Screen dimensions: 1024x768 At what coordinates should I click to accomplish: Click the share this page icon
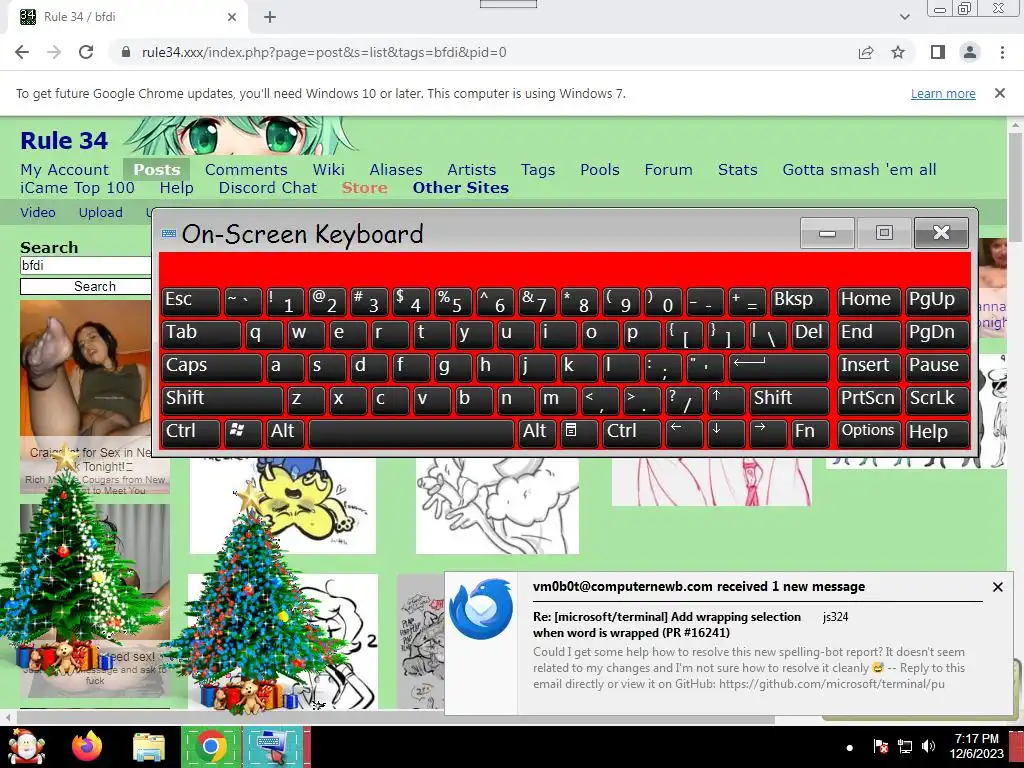(866, 52)
